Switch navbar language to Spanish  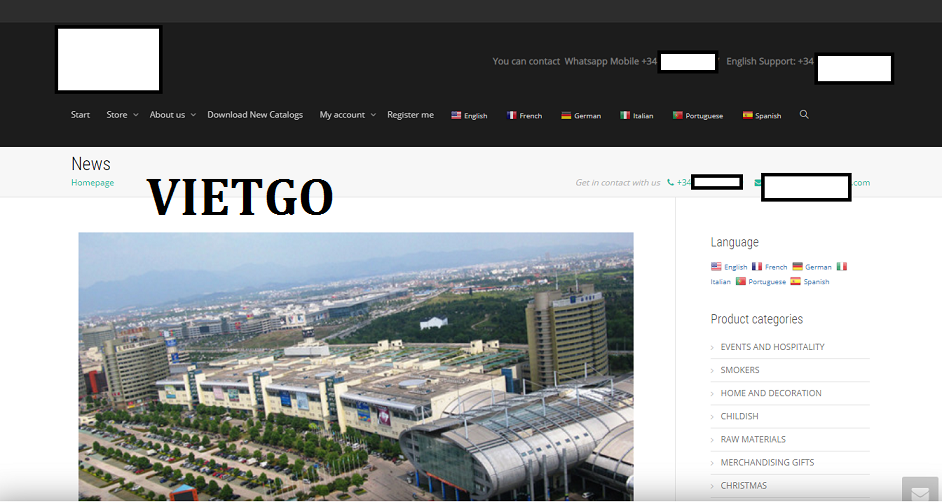(768, 116)
